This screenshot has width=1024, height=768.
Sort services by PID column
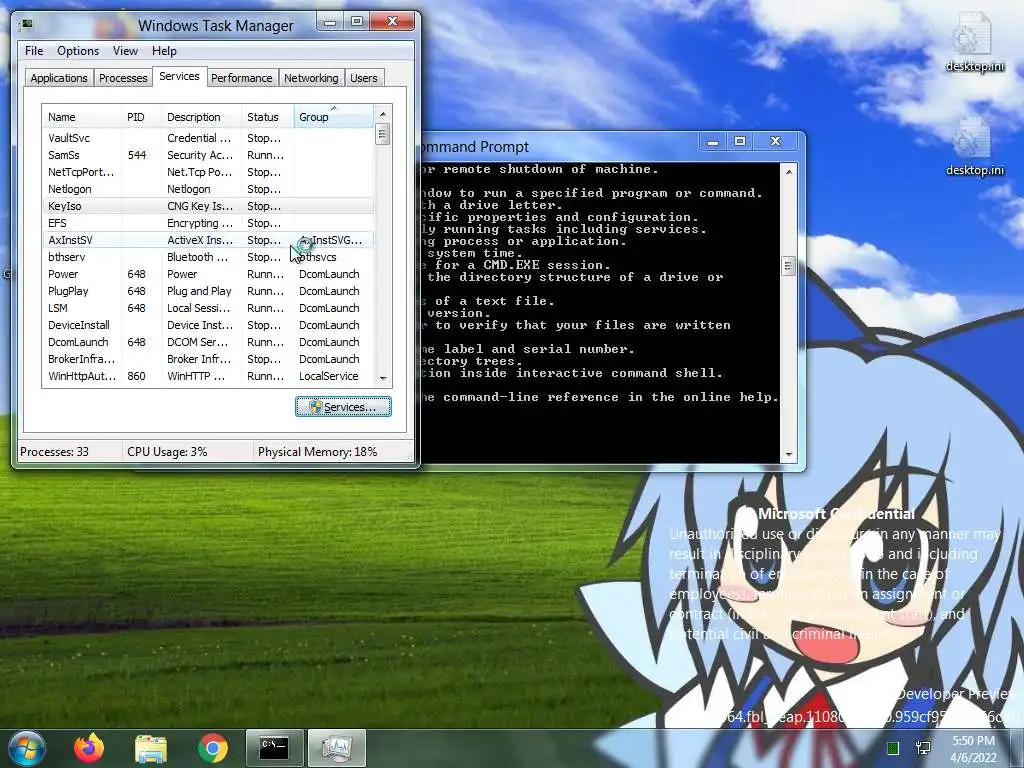tap(141, 117)
